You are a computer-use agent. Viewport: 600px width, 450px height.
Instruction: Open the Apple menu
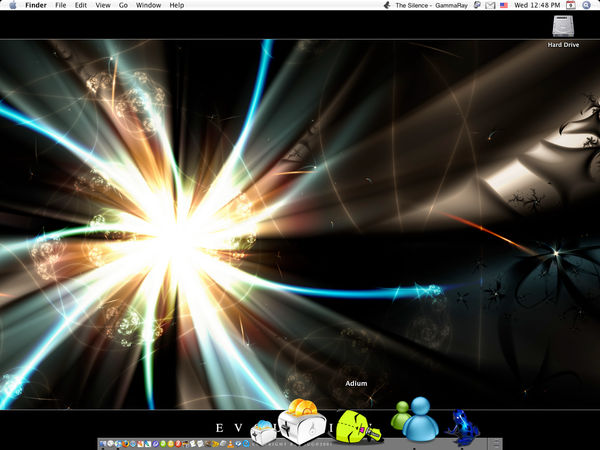(x=13, y=5)
